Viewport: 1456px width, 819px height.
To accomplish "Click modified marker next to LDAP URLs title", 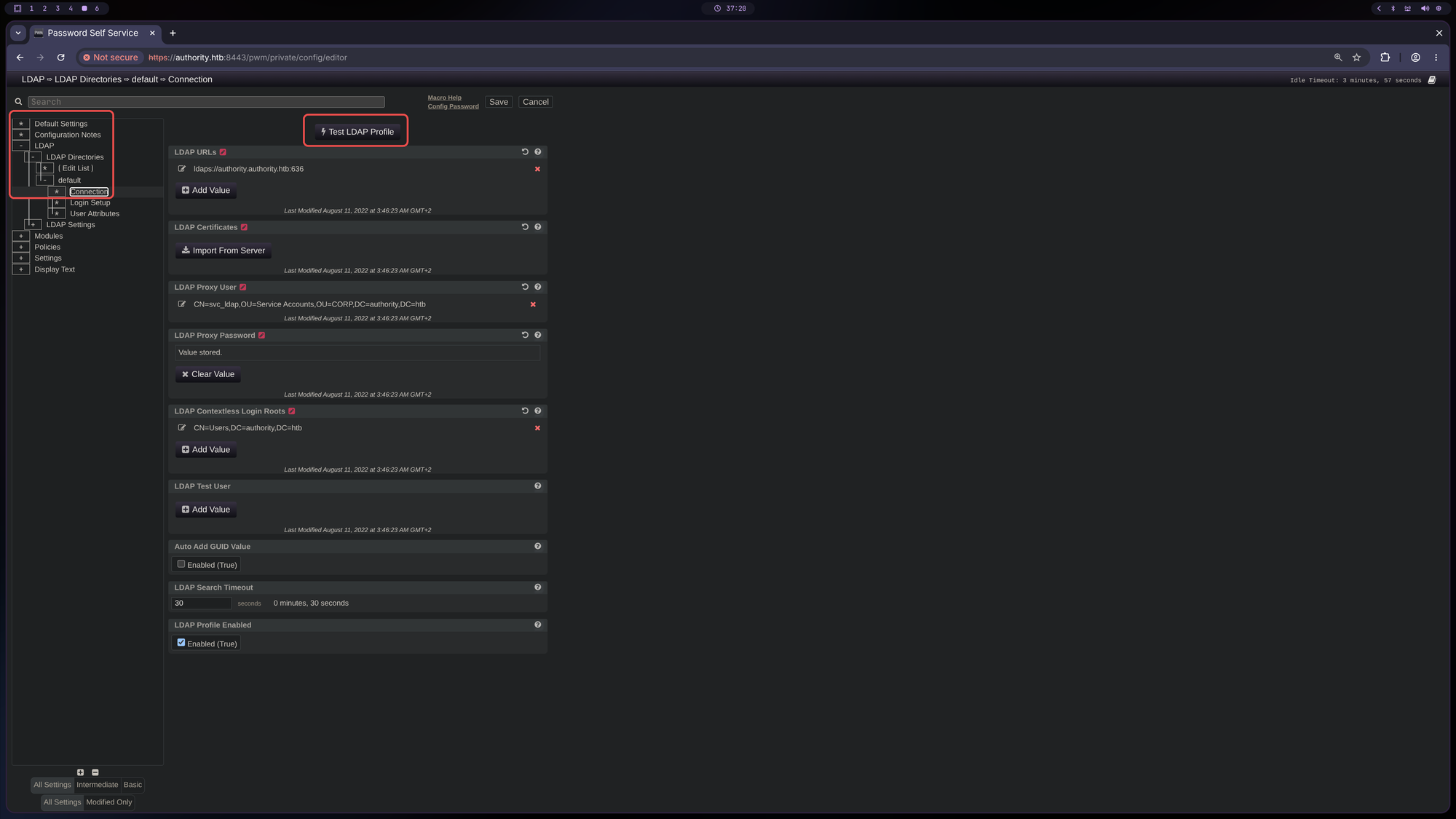I will coord(223,152).
